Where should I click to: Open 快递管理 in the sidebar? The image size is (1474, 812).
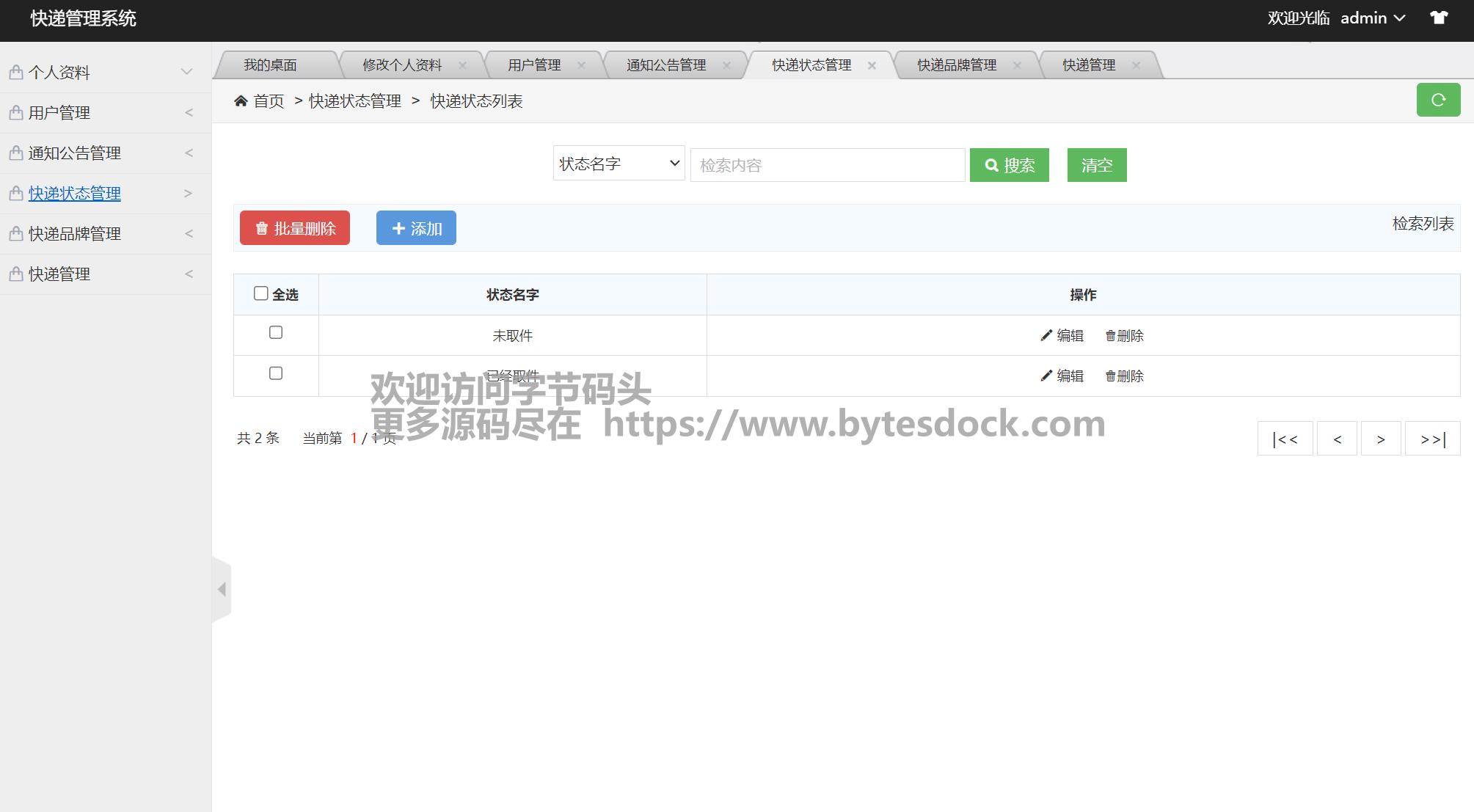(59, 274)
